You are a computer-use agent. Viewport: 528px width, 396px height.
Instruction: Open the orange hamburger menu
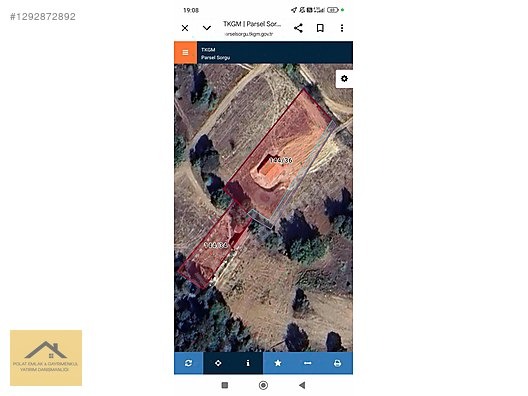tap(186, 53)
